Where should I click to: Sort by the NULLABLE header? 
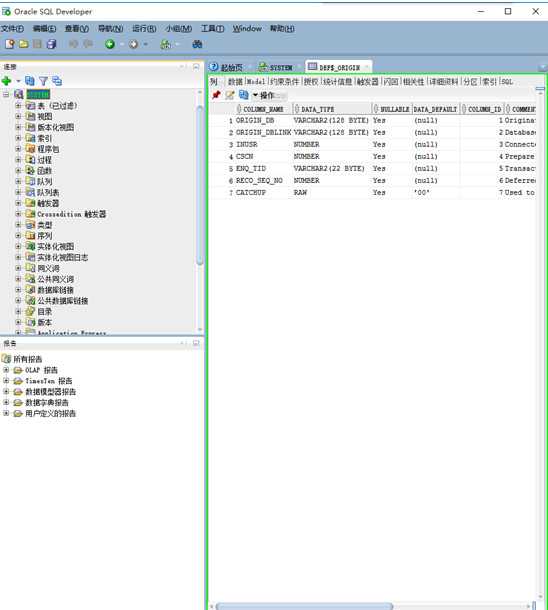coord(394,109)
